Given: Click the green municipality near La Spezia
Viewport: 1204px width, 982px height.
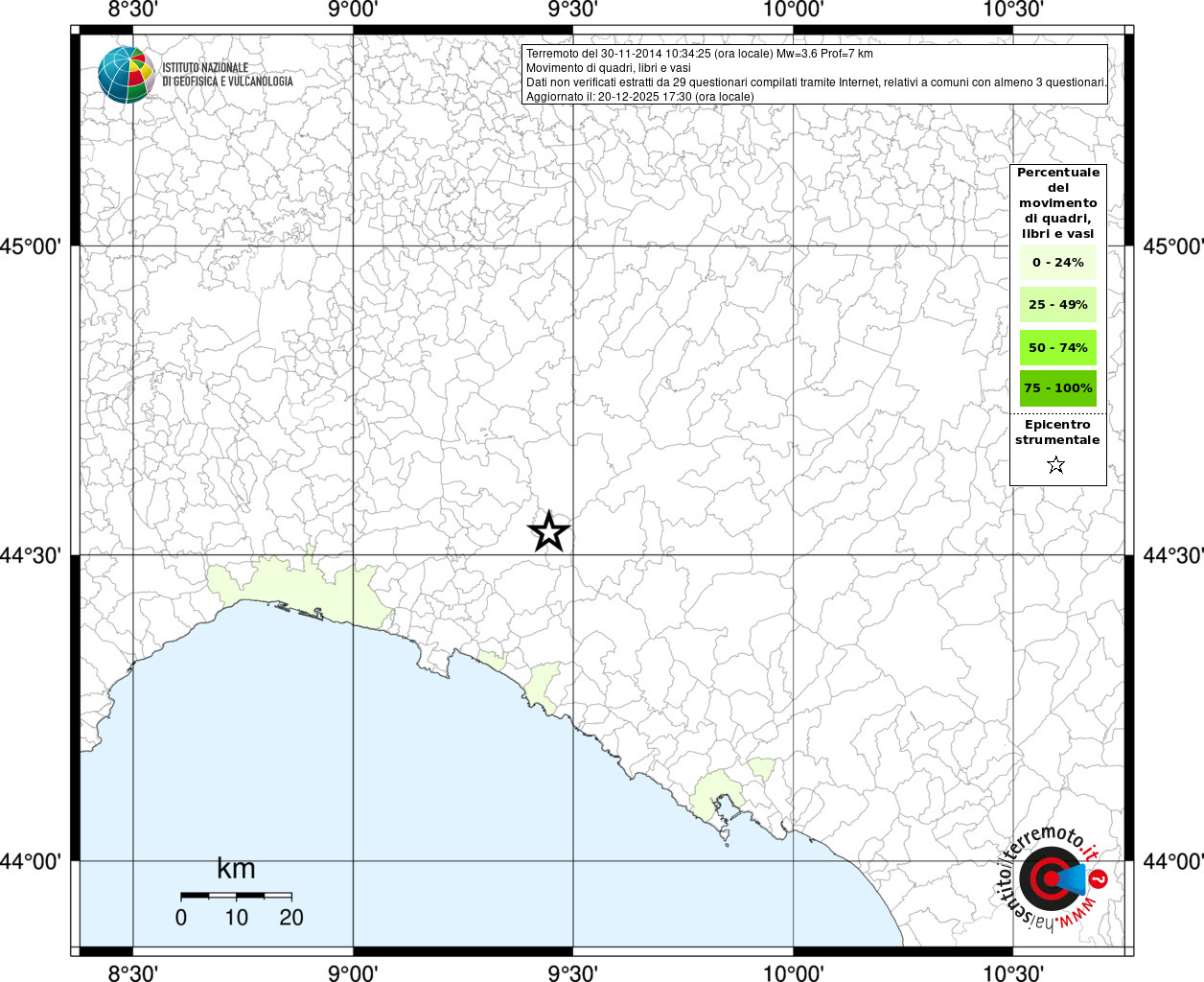Looking at the screenshot, I should click(719, 794).
